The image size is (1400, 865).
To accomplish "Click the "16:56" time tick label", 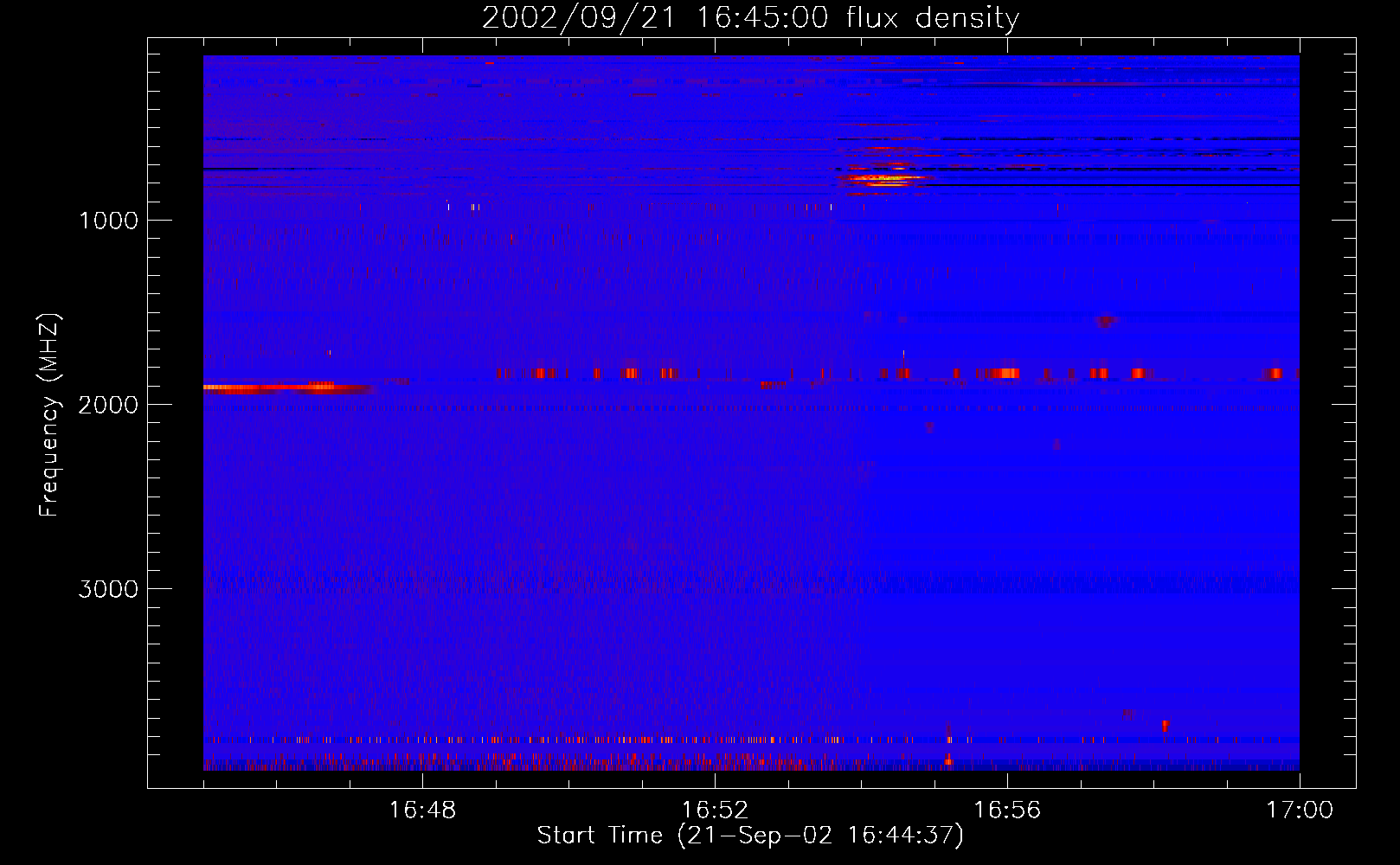I will (1007, 811).
